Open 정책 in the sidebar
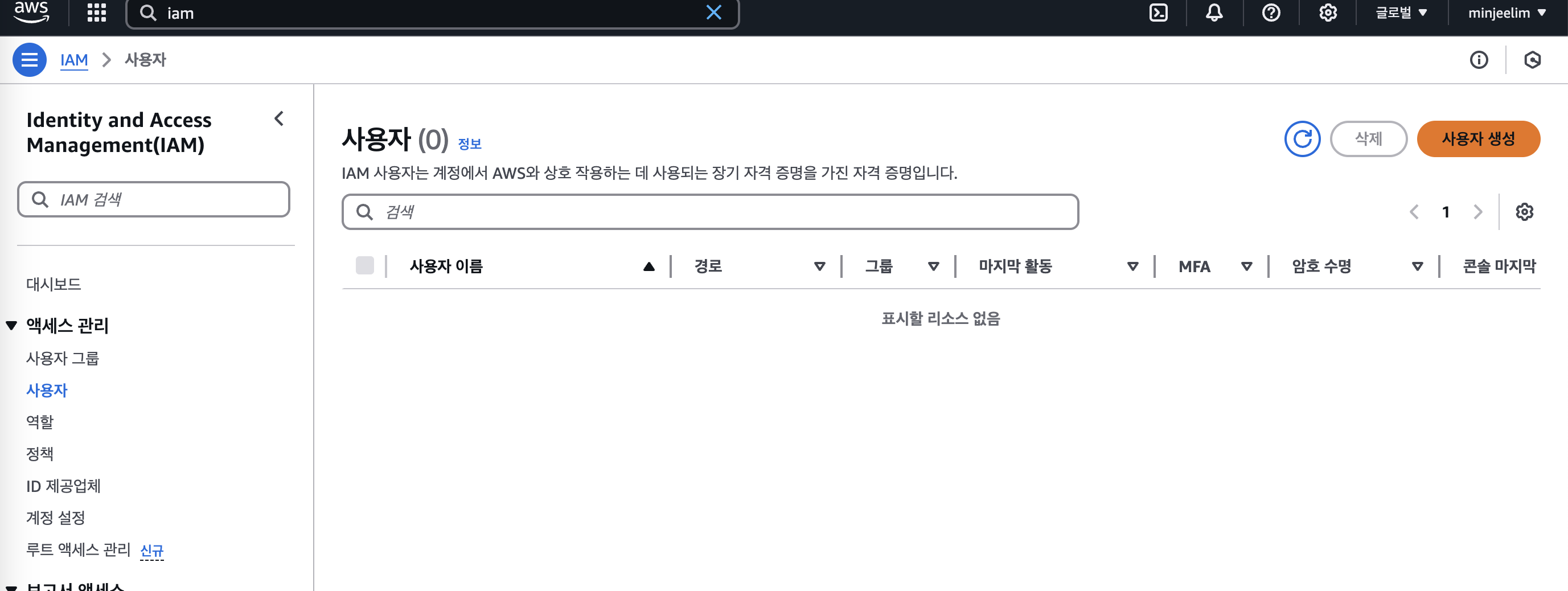The image size is (1568, 591). point(39,454)
